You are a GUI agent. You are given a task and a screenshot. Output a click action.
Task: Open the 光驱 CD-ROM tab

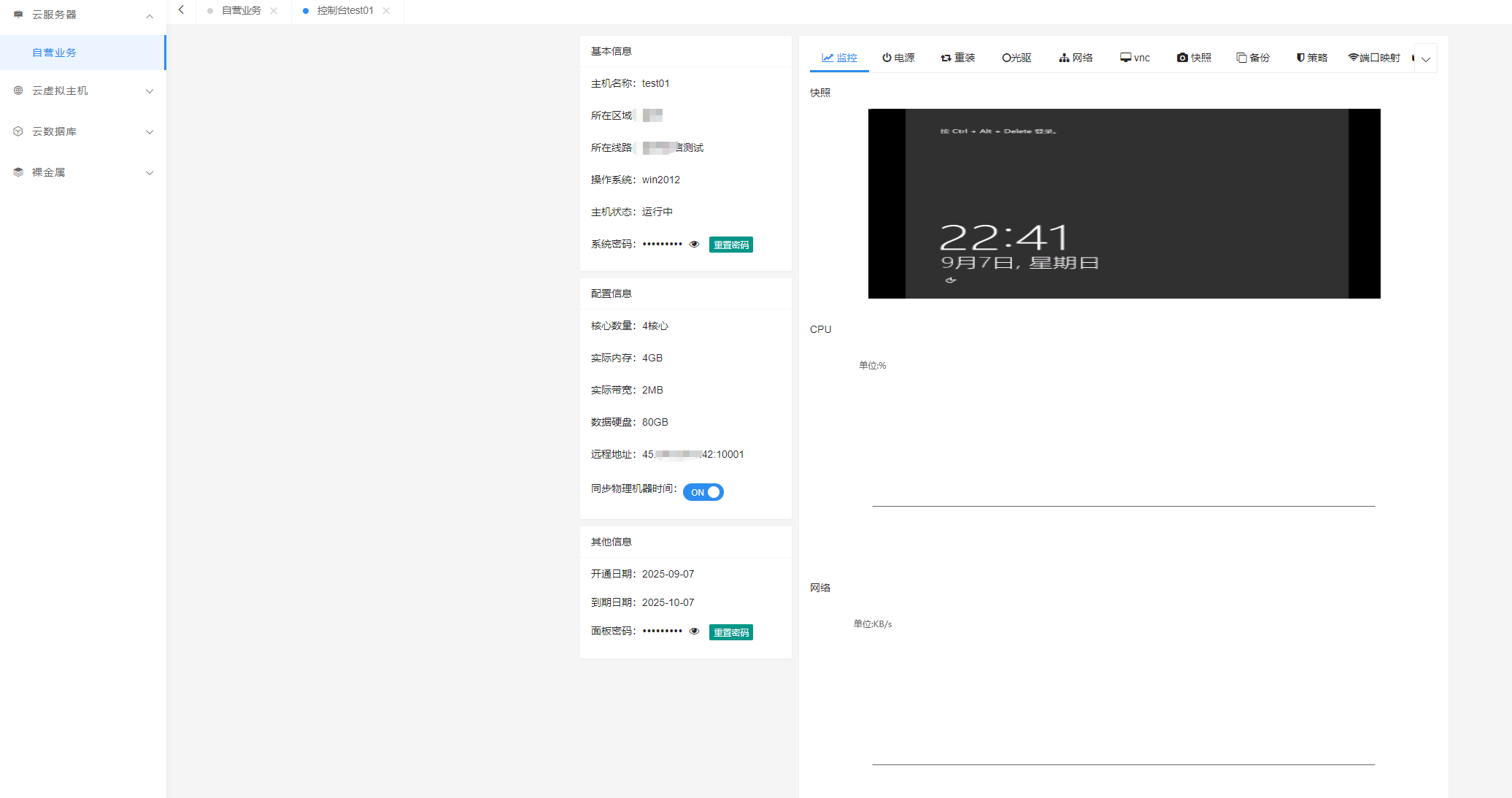(x=1017, y=58)
